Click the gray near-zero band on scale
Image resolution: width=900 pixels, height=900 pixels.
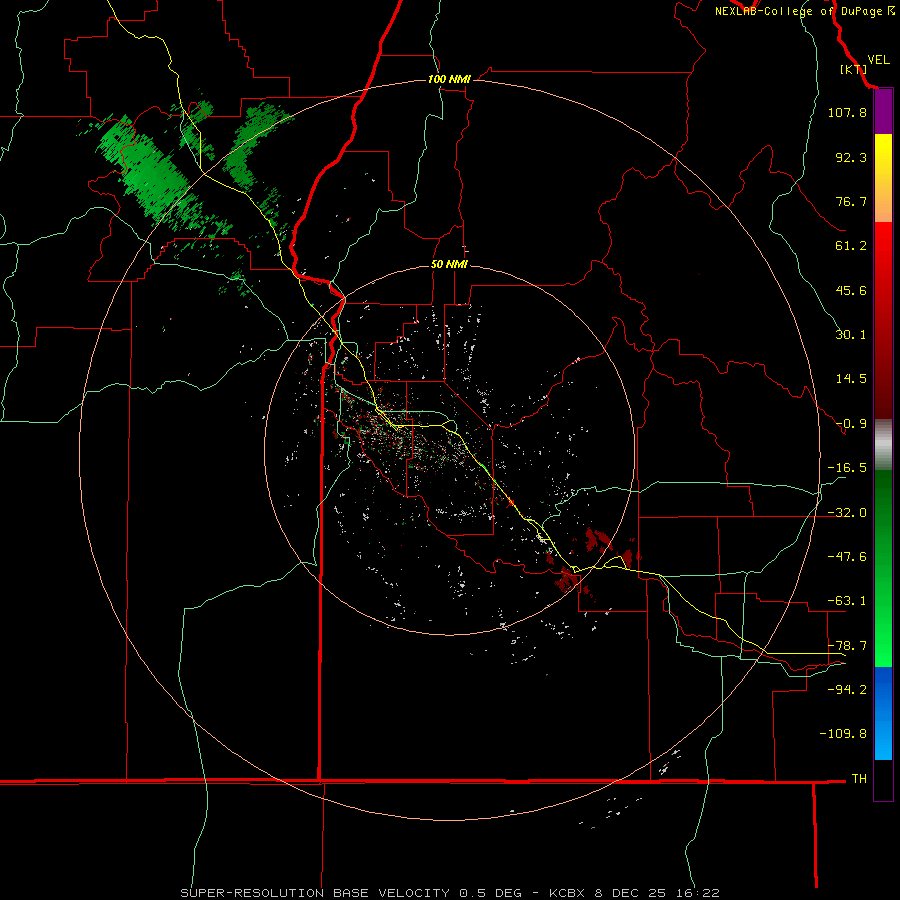[x=883, y=445]
